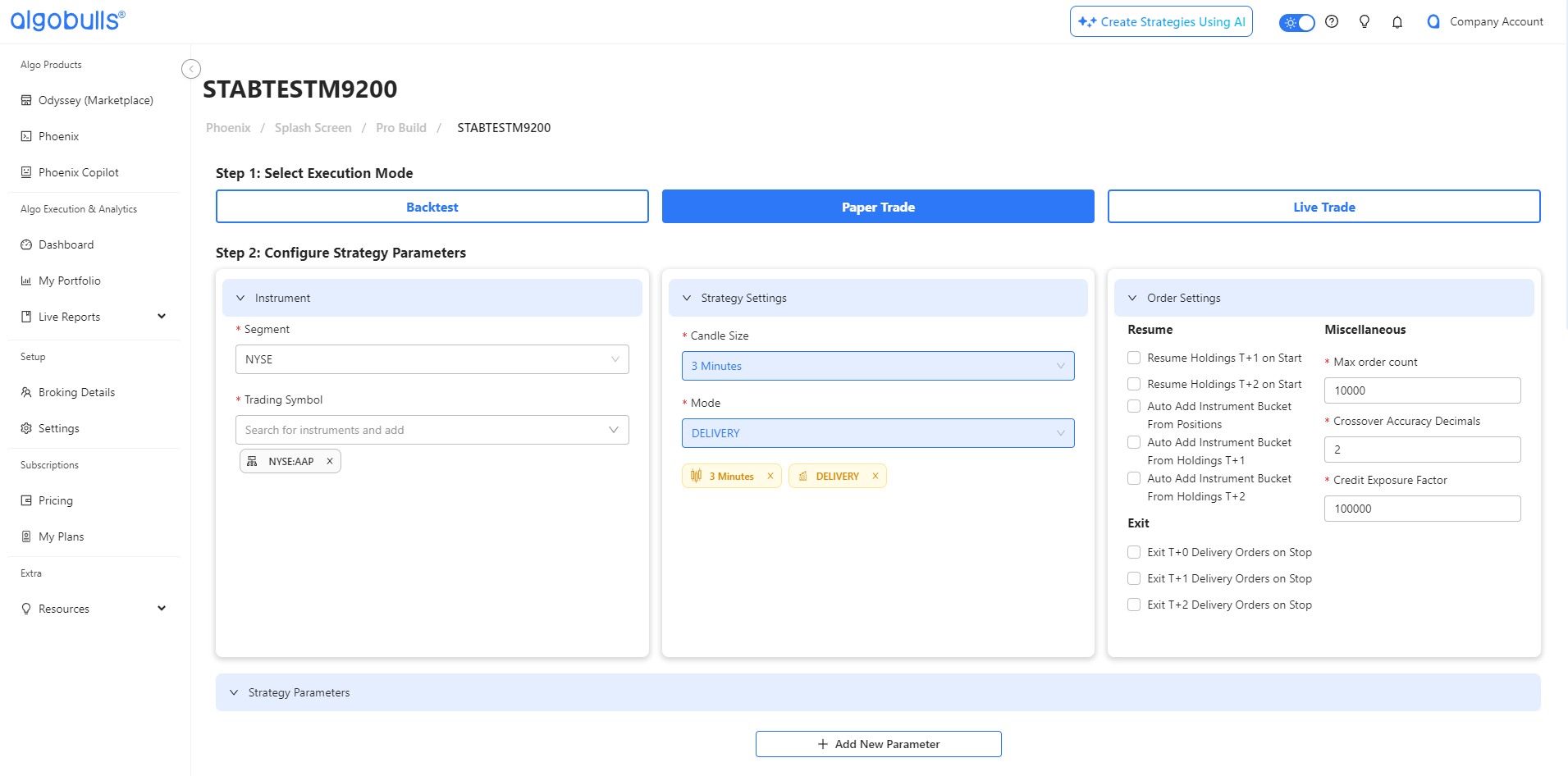
Task: Collapse the Order Settings panel
Action: pos(1132,298)
